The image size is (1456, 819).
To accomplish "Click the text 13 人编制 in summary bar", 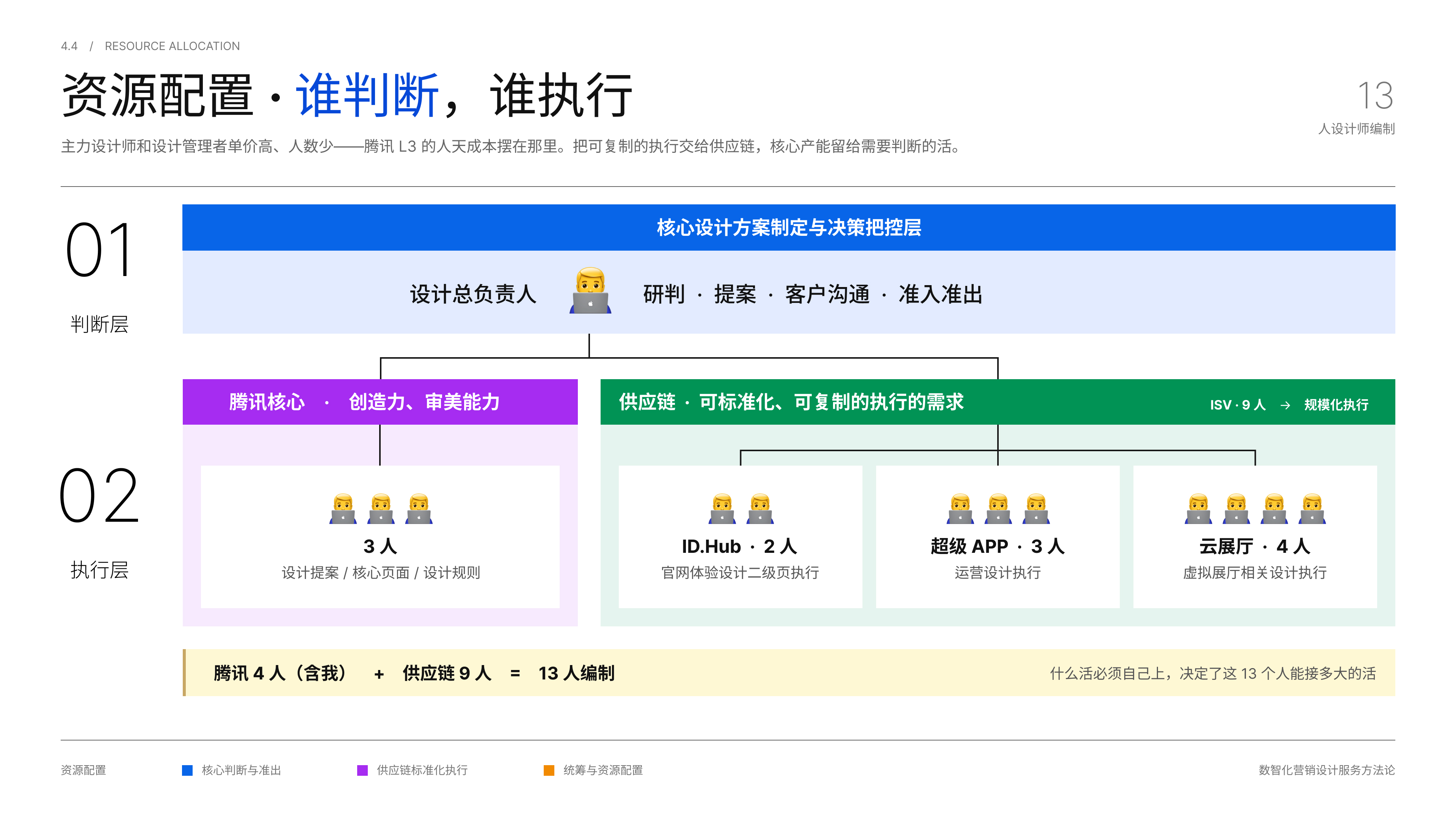I will [x=576, y=673].
